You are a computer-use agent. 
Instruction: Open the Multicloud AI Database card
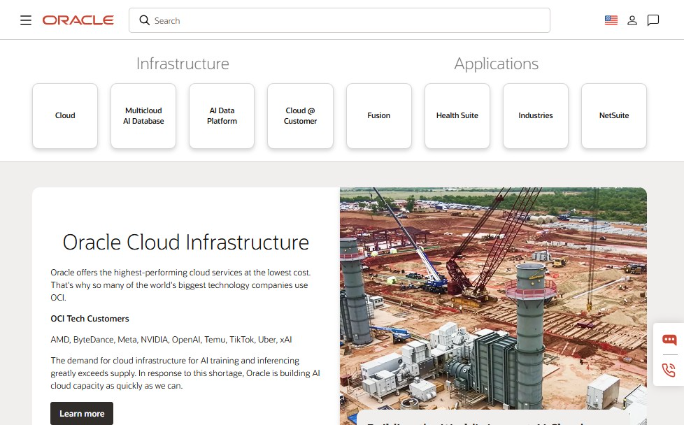(144, 116)
